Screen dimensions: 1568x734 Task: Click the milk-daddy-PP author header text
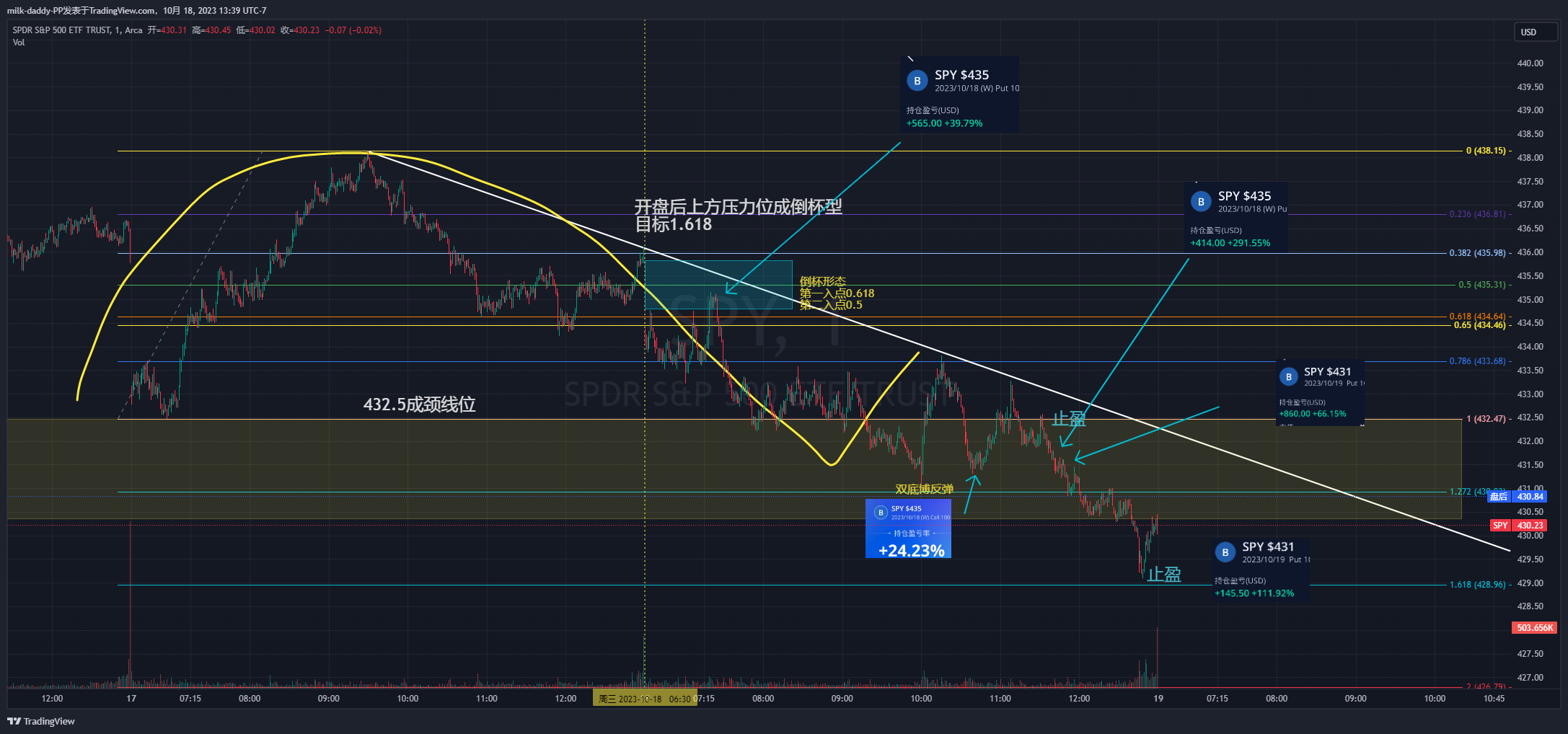pyautogui.click(x=136, y=11)
